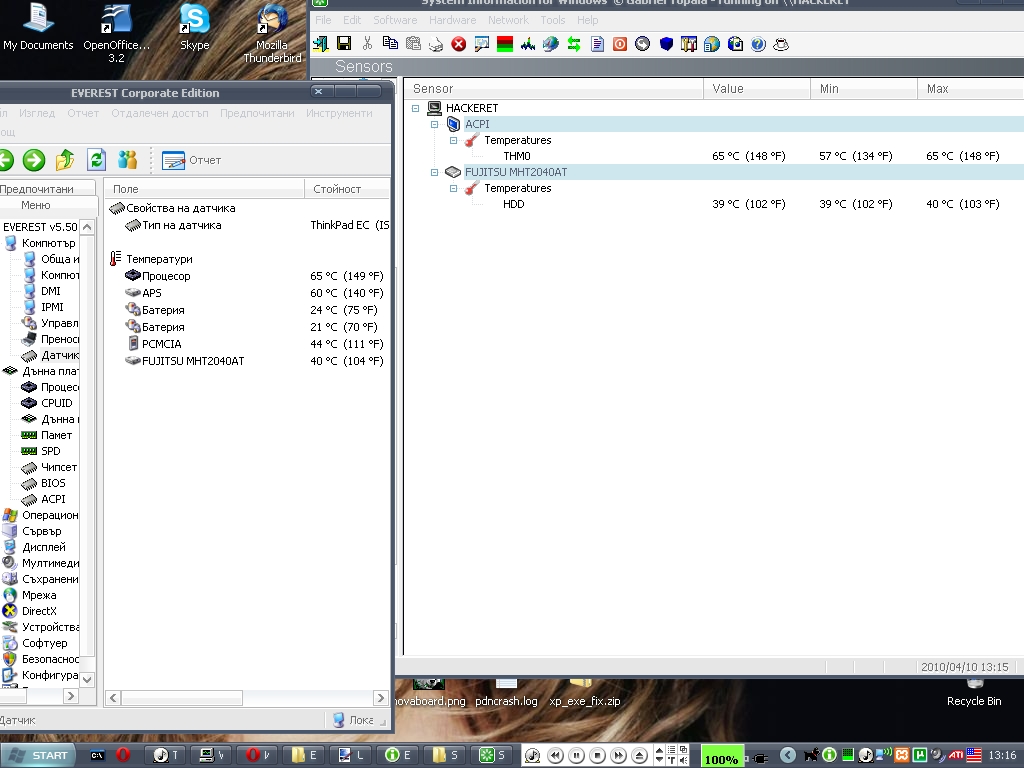
Task: Click the refresh icon in EVEREST toolbar
Action: click(96, 160)
